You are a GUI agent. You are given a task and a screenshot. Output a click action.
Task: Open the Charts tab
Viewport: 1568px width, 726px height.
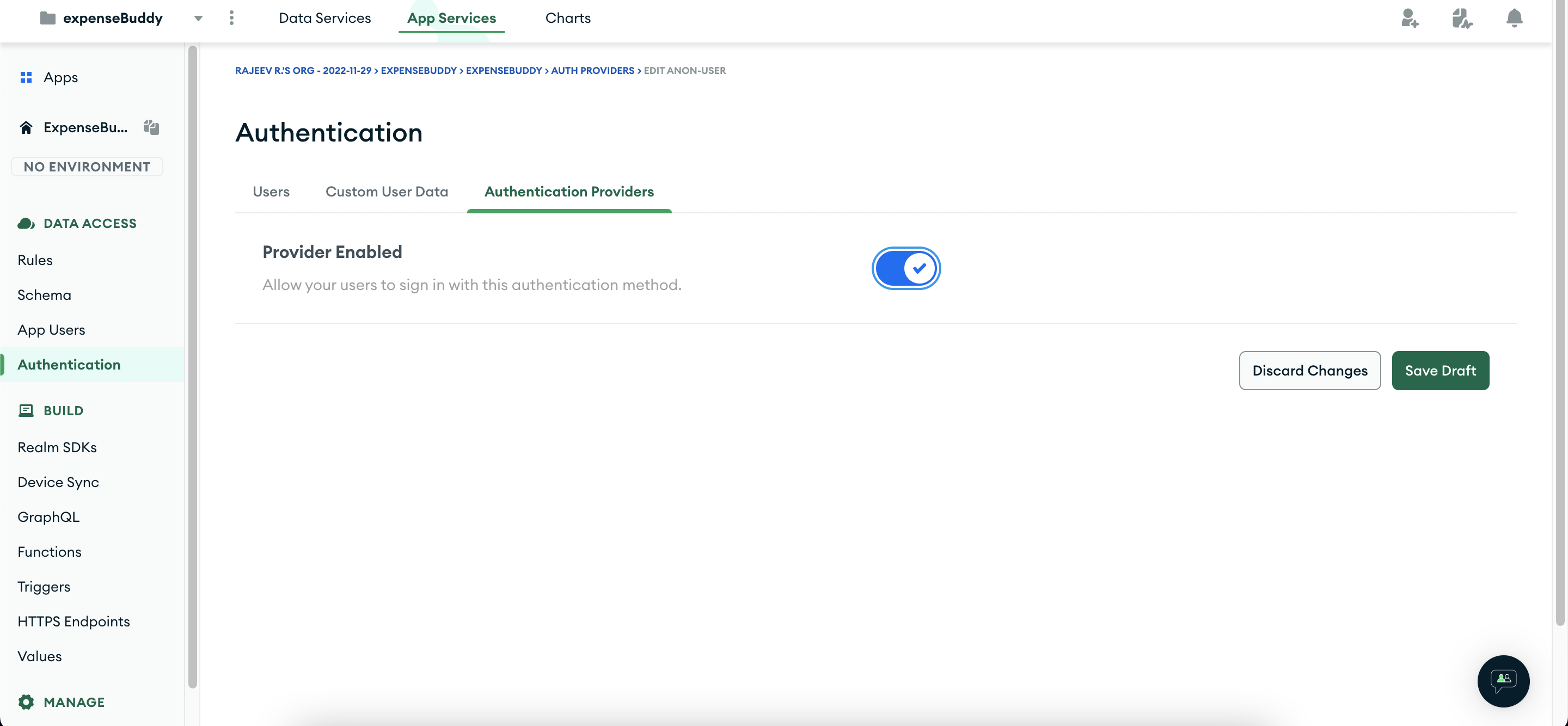pos(567,19)
